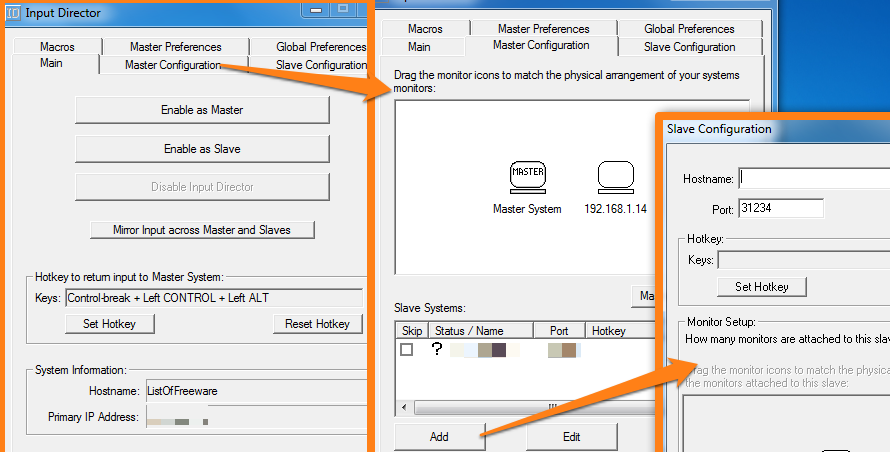This screenshot has width=890, height=452.
Task: Open the Macros tab in left window
Action: coord(57,47)
